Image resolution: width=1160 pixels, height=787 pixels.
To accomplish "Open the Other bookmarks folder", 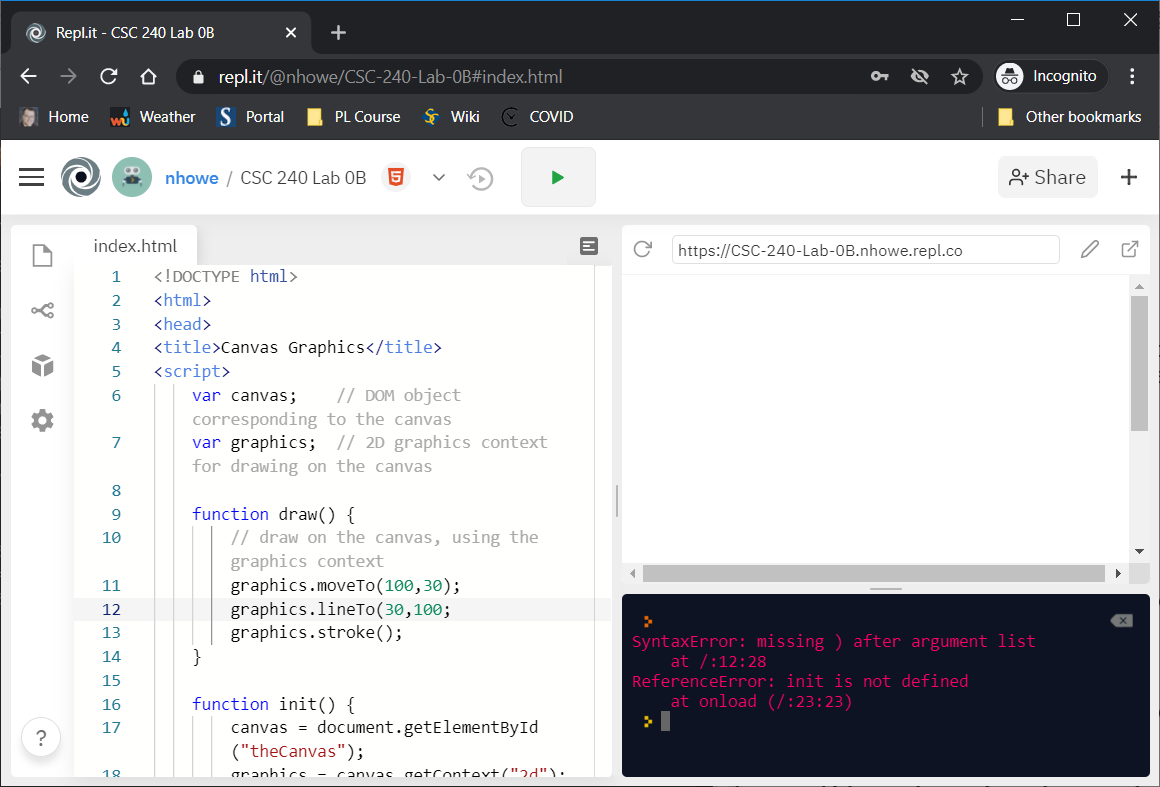I will 1069,117.
